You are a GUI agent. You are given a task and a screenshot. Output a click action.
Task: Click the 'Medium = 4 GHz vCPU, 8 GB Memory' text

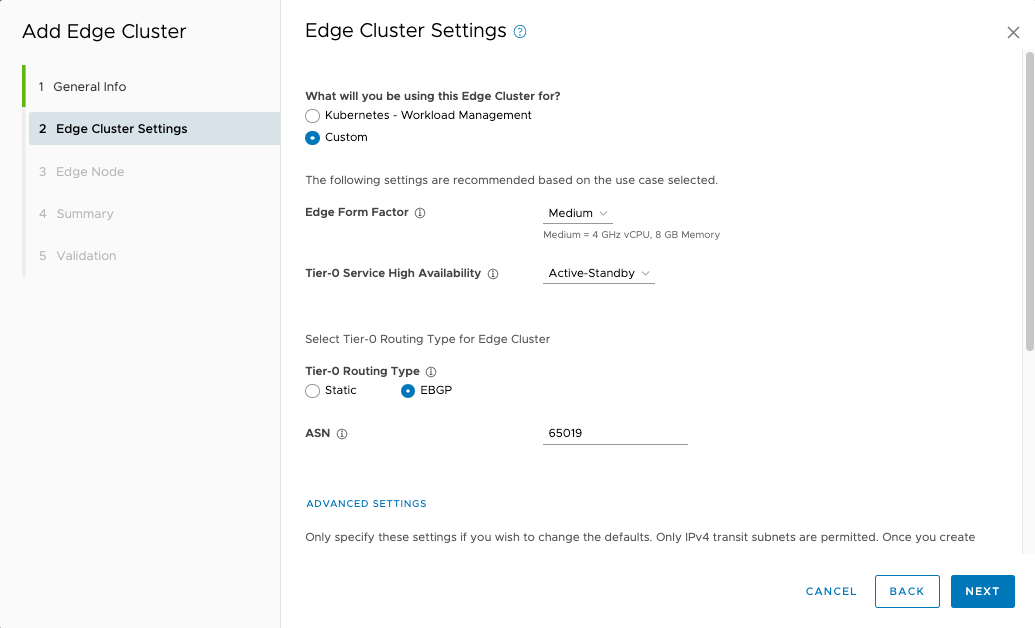(631, 234)
